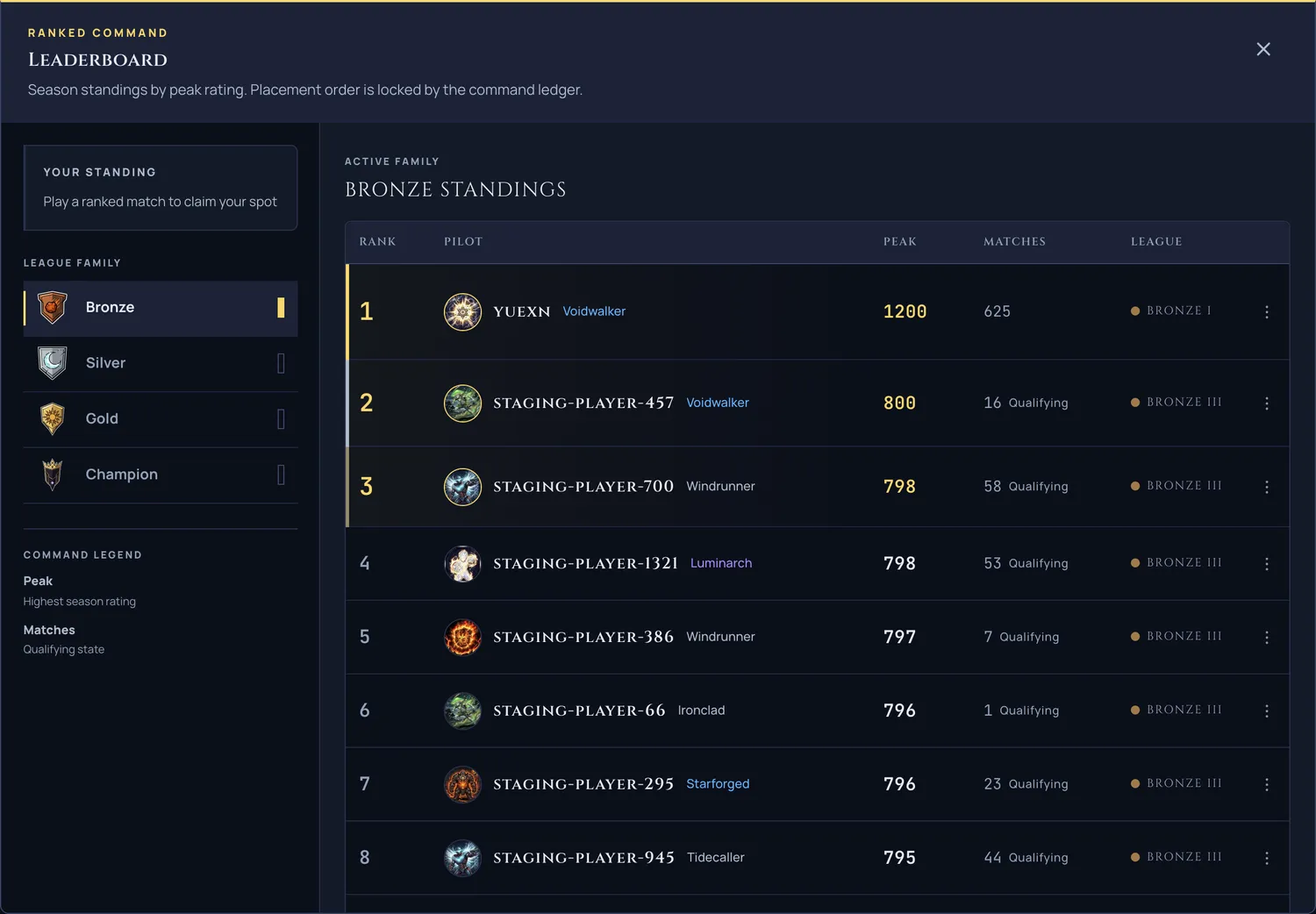
Task: Click the Luminarch class tag
Action: (721, 563)
